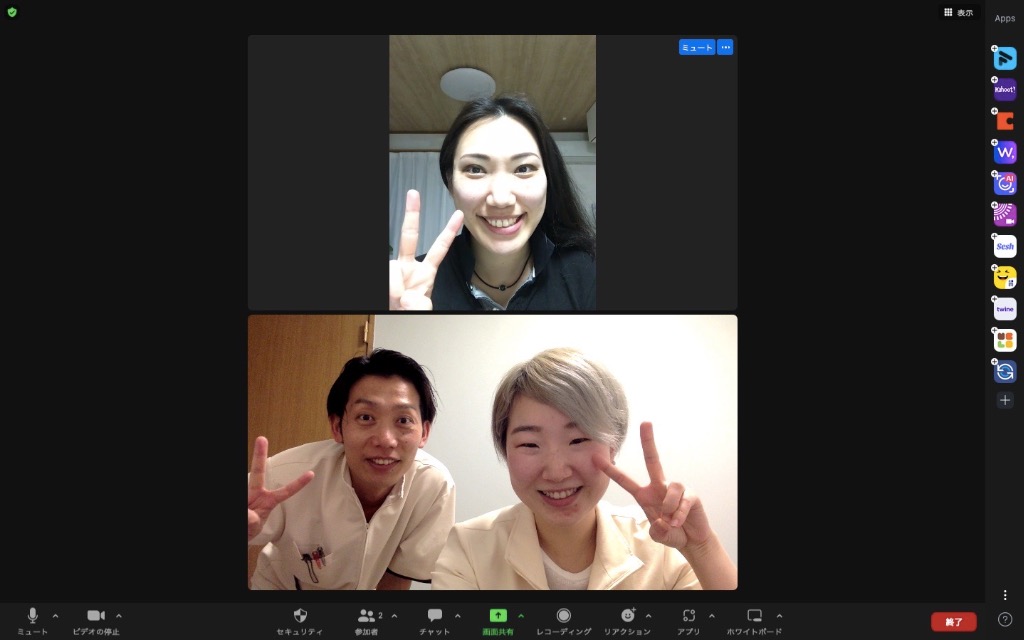Open the chat (チャット) panel
This screenshot has width=1024, height=640.
[x=435, y=616]
